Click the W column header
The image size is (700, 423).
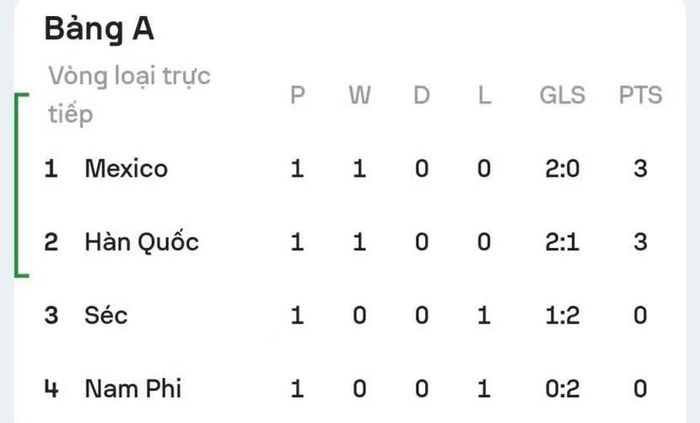pos(360,95)
